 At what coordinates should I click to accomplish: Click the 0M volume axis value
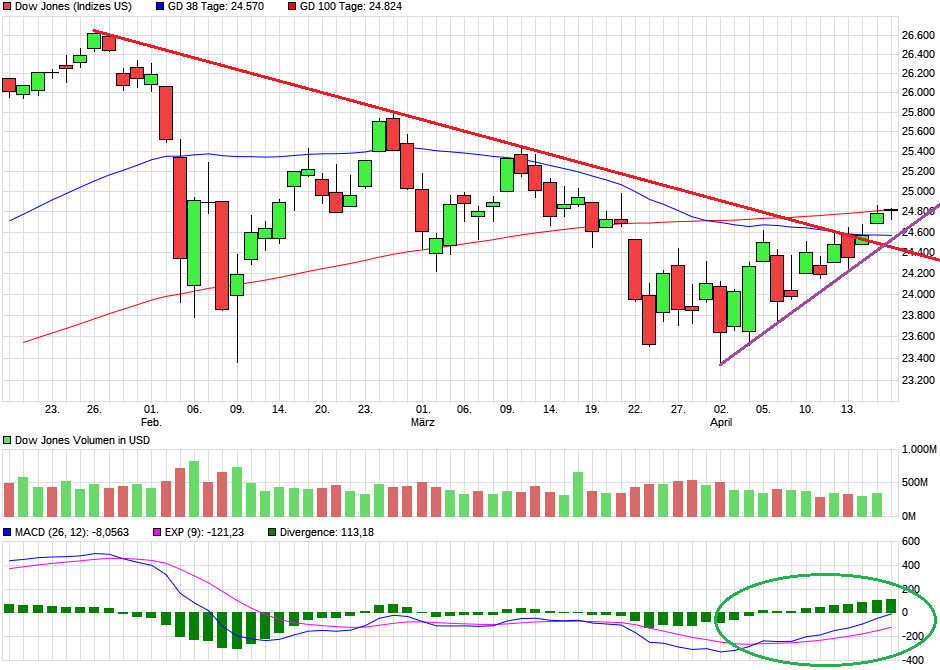coord(909,516)
